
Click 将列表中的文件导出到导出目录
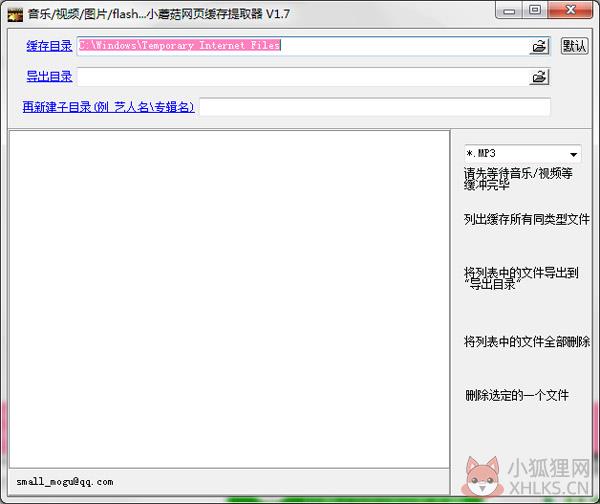[521, 279]
